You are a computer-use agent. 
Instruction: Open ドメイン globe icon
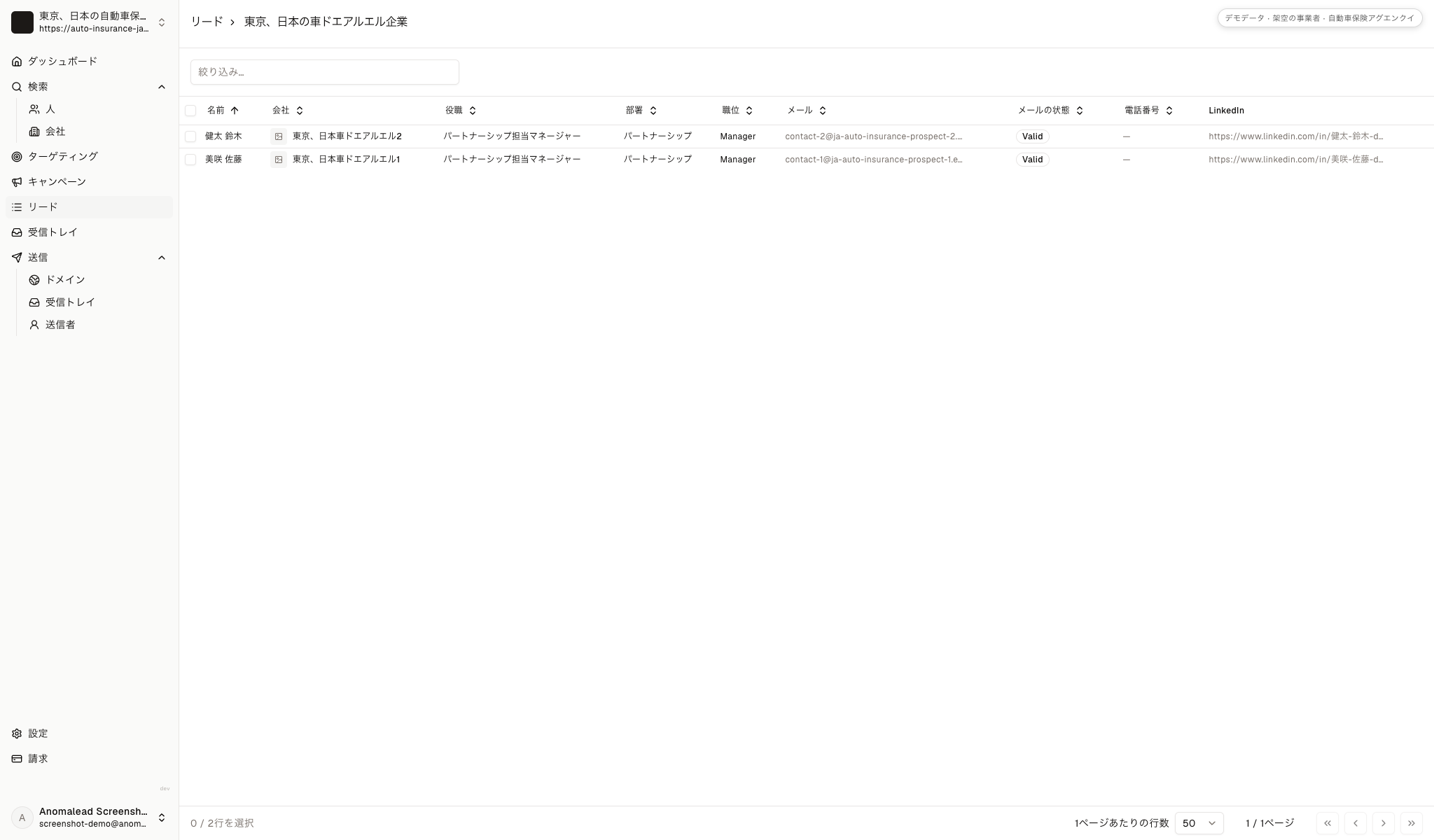pos(34,280)
